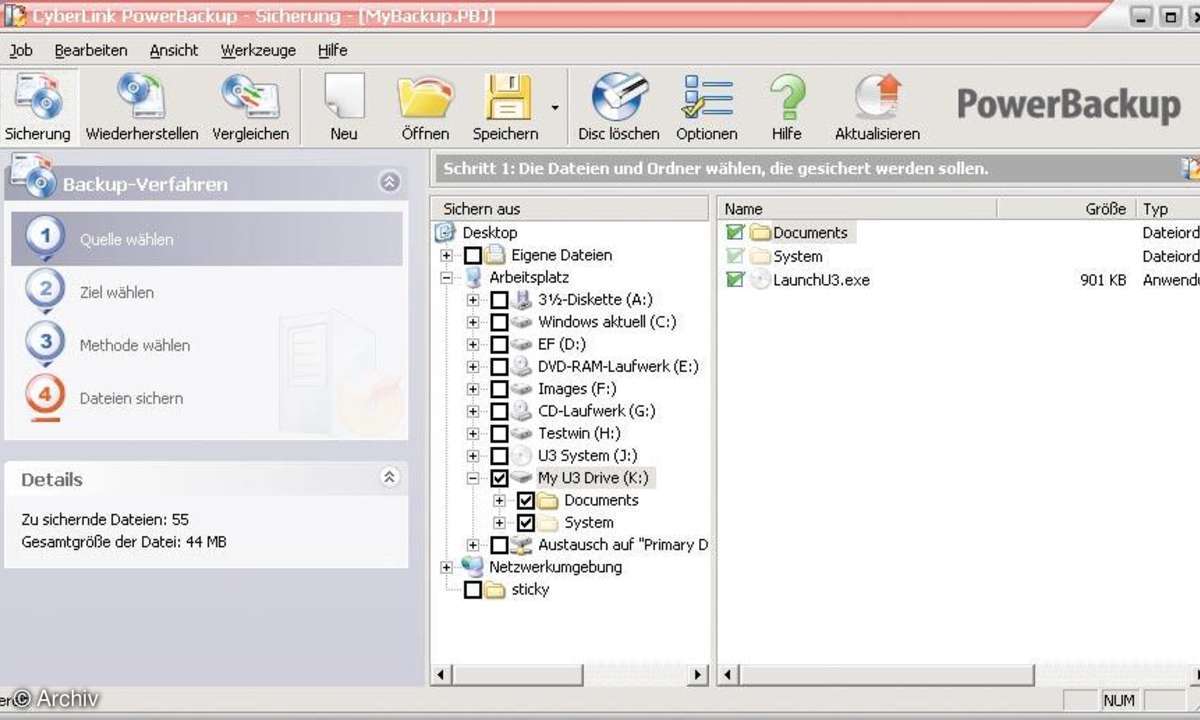Check the Testwin (H:) checkbox
The width and height of the screenshot is (1200, 720).
(499, 434)
